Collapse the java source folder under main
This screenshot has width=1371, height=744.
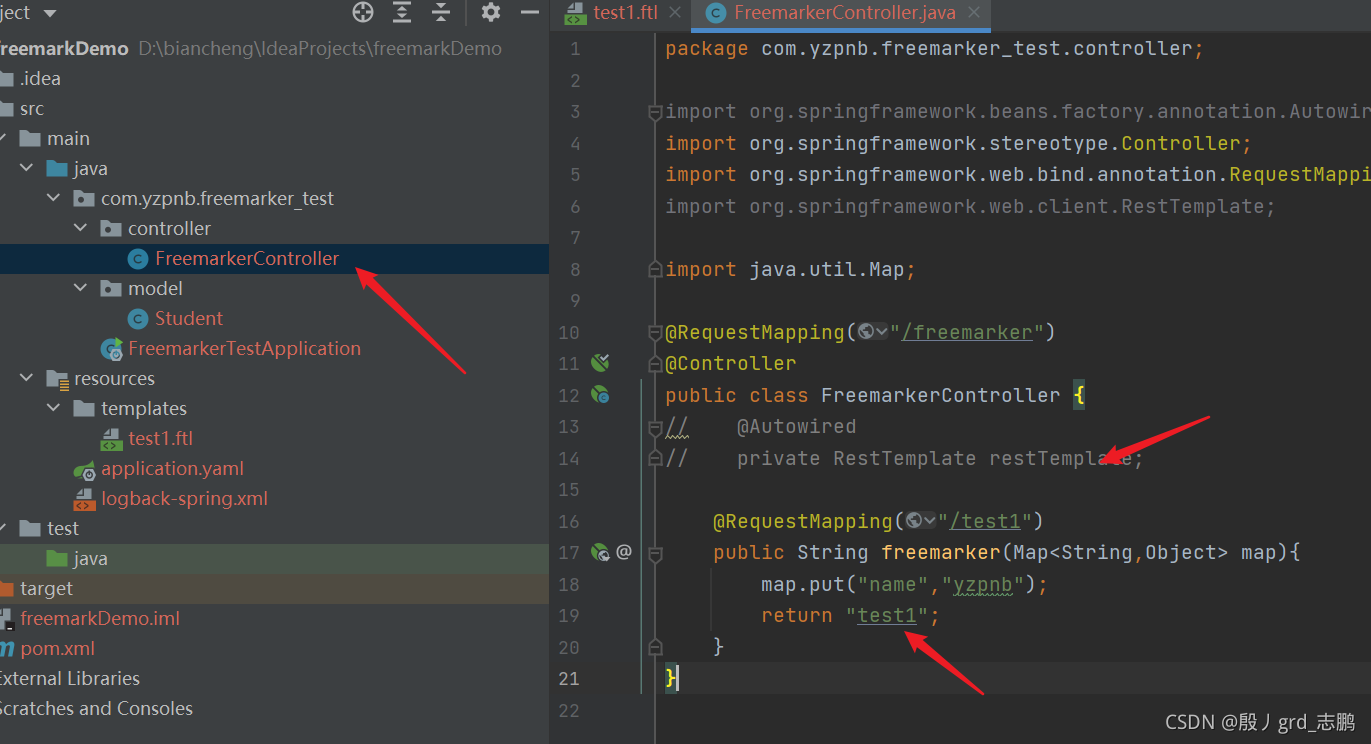click(27, 169)
